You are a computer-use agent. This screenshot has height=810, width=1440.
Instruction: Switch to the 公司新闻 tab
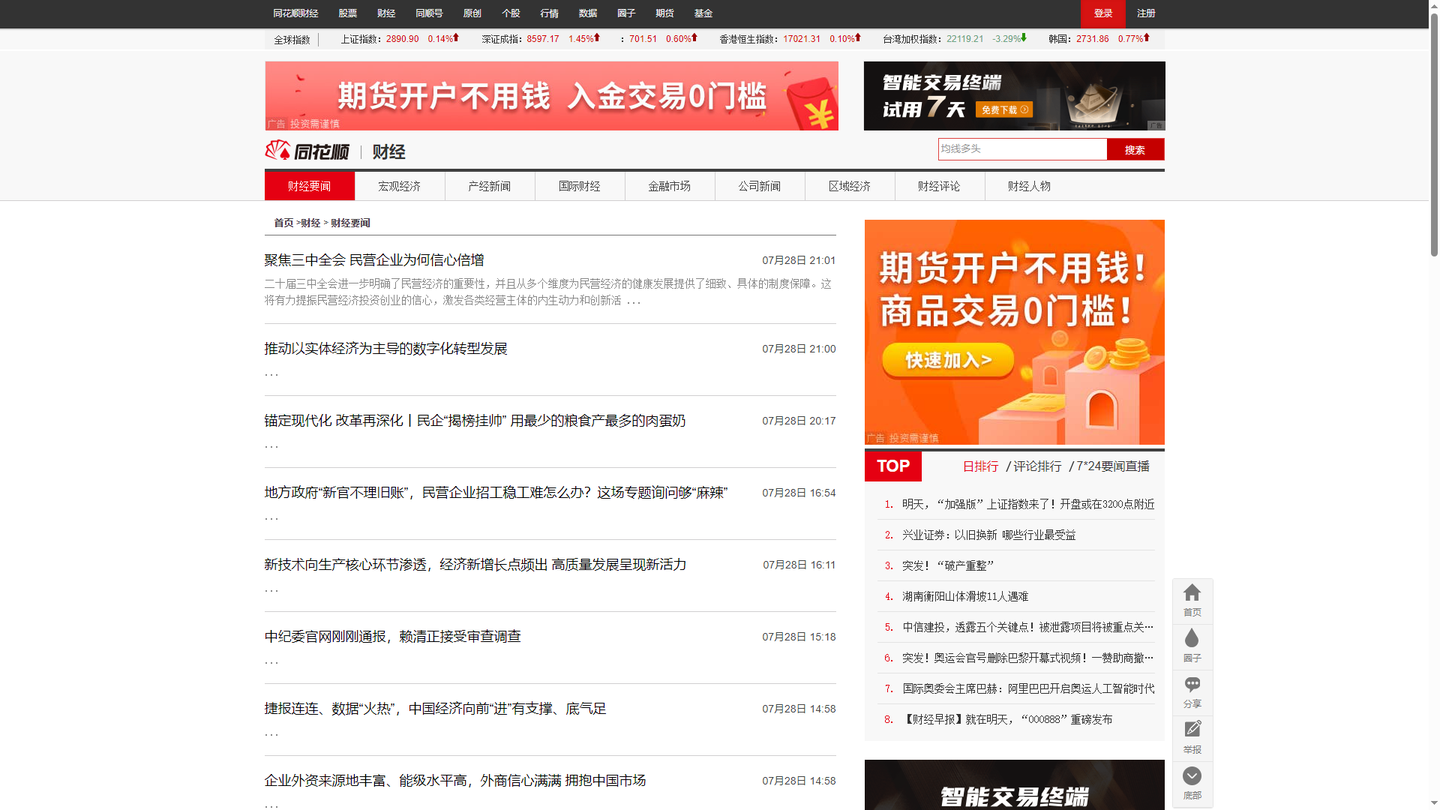click(760, 186)
